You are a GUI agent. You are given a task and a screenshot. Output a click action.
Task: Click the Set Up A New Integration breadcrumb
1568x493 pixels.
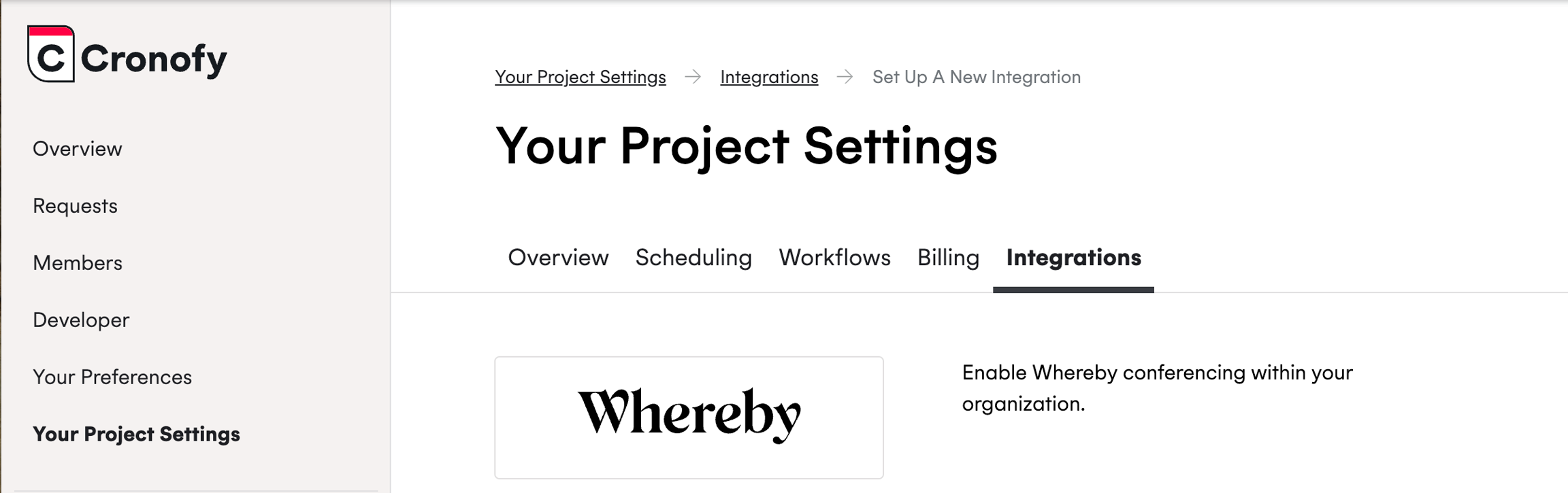[976, 77]
